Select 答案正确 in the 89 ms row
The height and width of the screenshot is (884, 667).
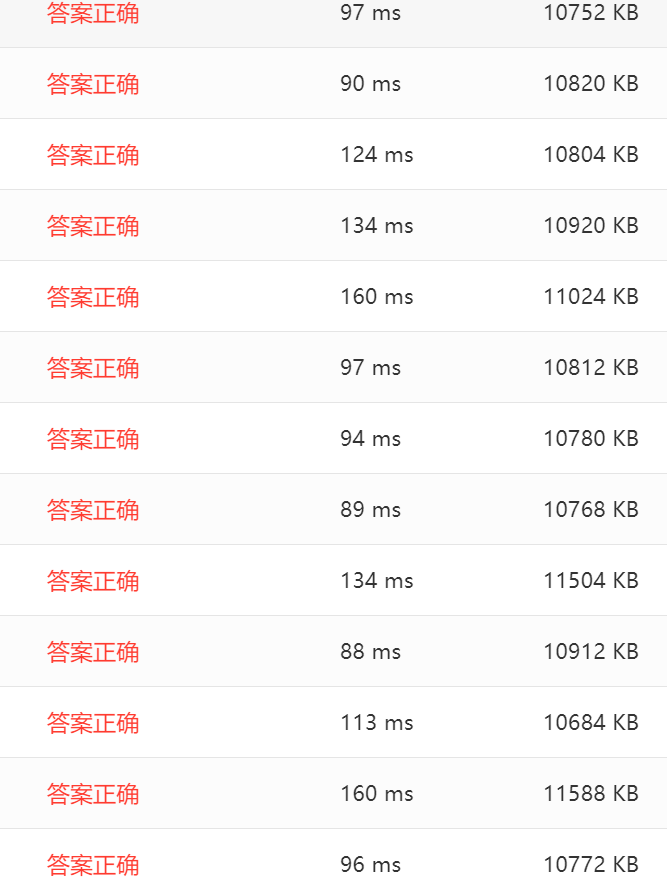pyautogui.click(x=93, y=510)
